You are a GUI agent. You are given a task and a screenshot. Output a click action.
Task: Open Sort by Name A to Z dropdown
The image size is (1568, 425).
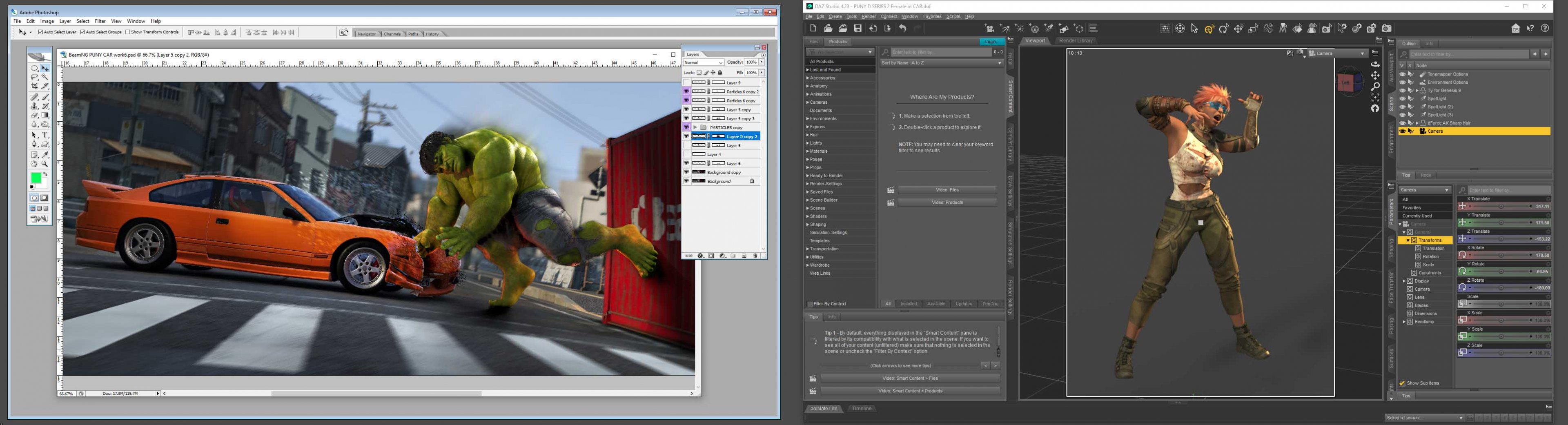(941, 63)
